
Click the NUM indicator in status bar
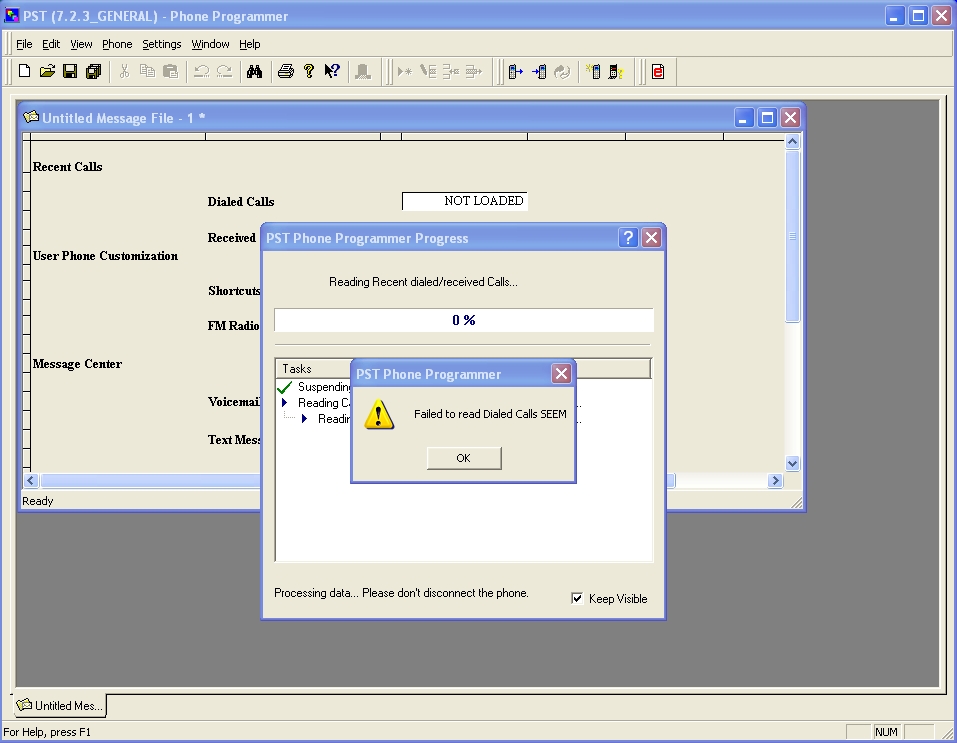[886, 732]
